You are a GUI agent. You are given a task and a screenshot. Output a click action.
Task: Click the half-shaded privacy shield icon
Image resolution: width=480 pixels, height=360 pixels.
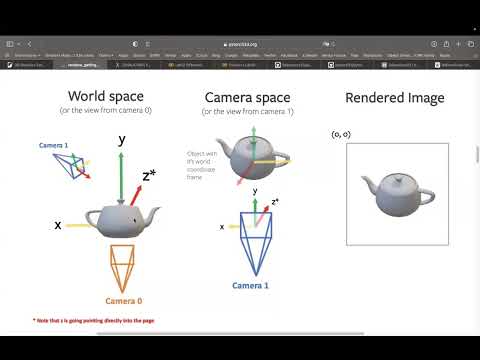click(135, 44)
